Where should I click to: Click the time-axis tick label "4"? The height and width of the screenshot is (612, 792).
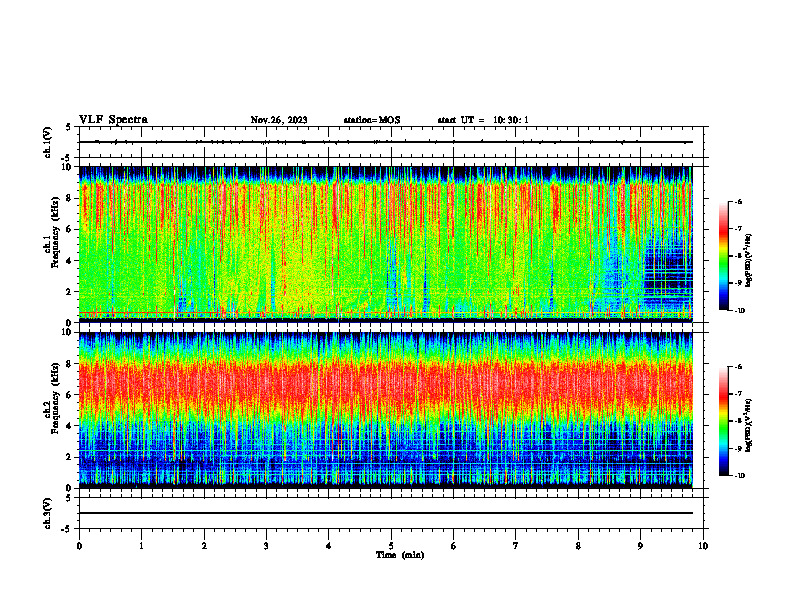point(329,546)
